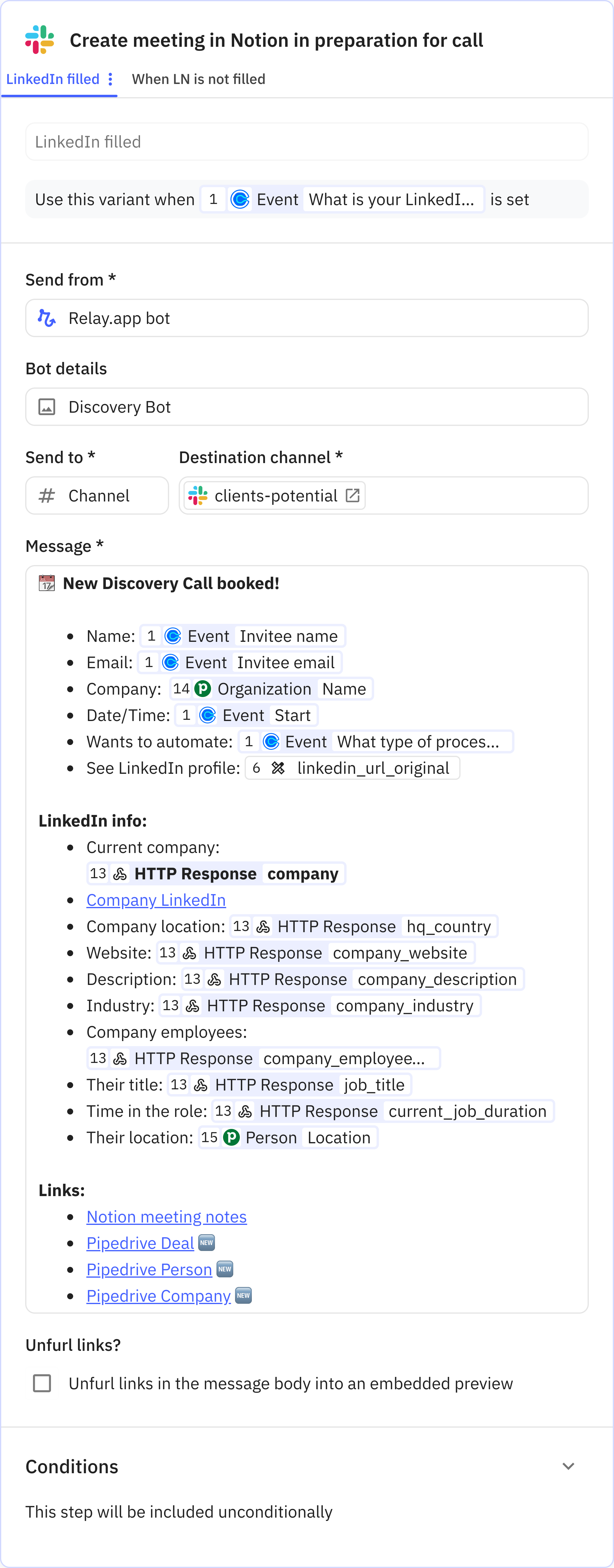Open the Send from Relay.app bot dropdown
The width and height of the screenshot is (614, 1568).
click(x=307, y=318)
